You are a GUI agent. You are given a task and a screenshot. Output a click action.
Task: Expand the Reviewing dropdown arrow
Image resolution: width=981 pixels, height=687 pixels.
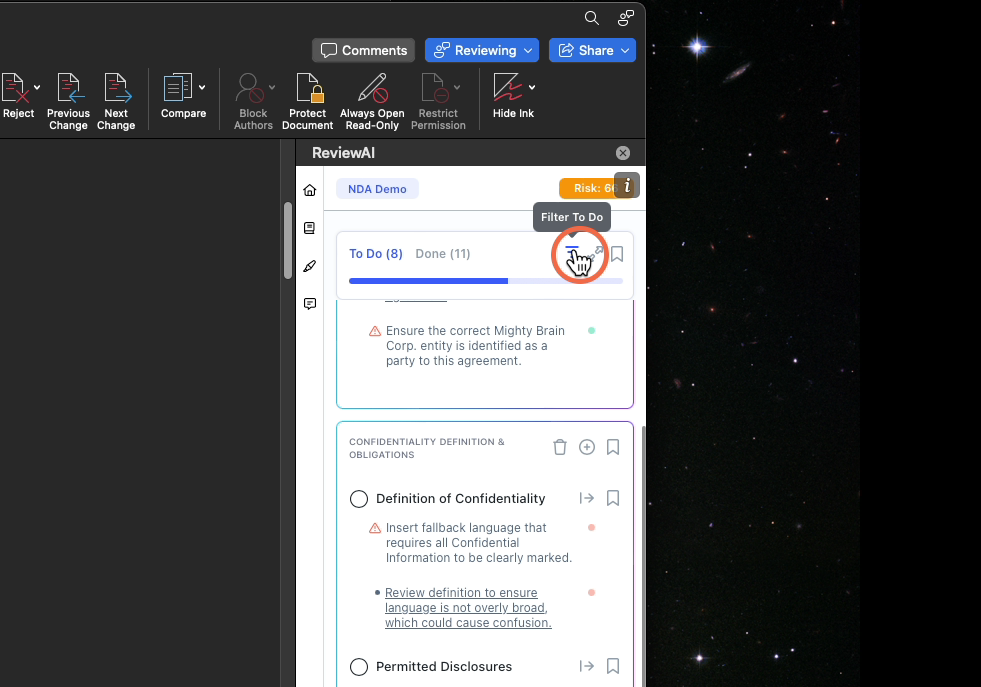tap(529, 51)
